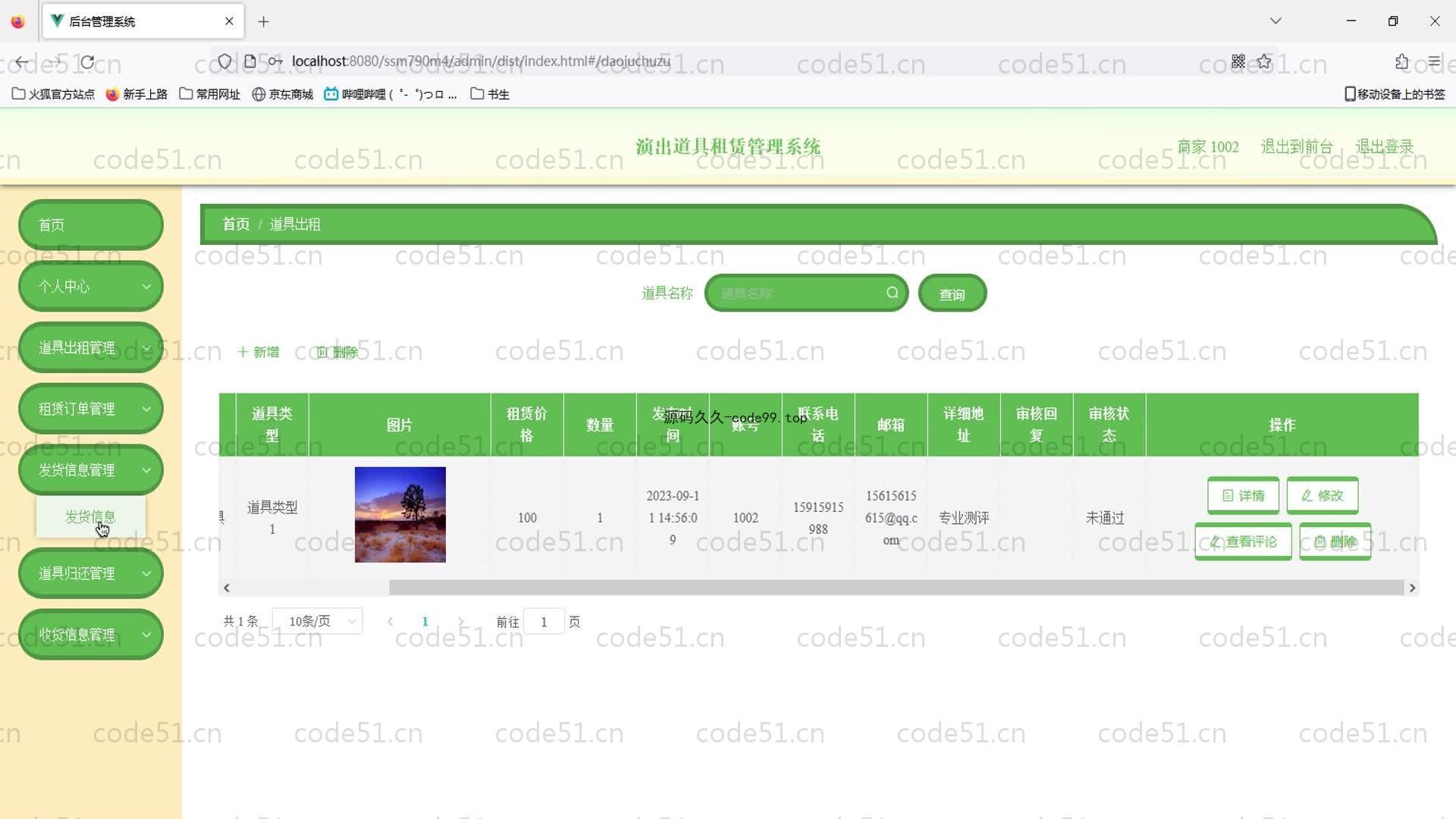Close the 后台管理系统 tab
This screenshot has width=1456, height=819.
(229, 21)
